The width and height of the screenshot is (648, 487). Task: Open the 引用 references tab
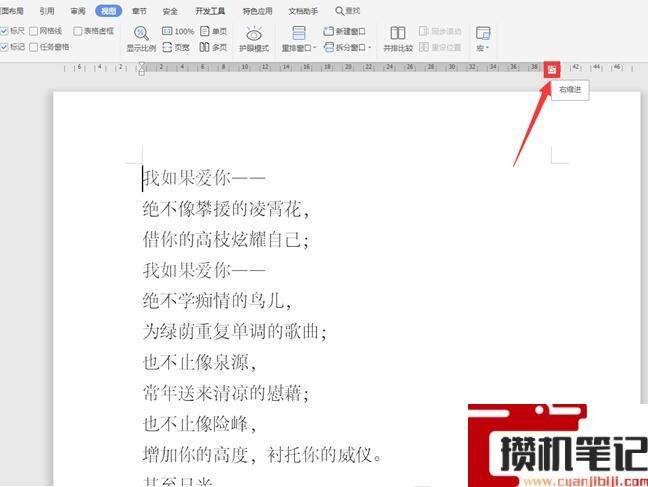point(47,11)
